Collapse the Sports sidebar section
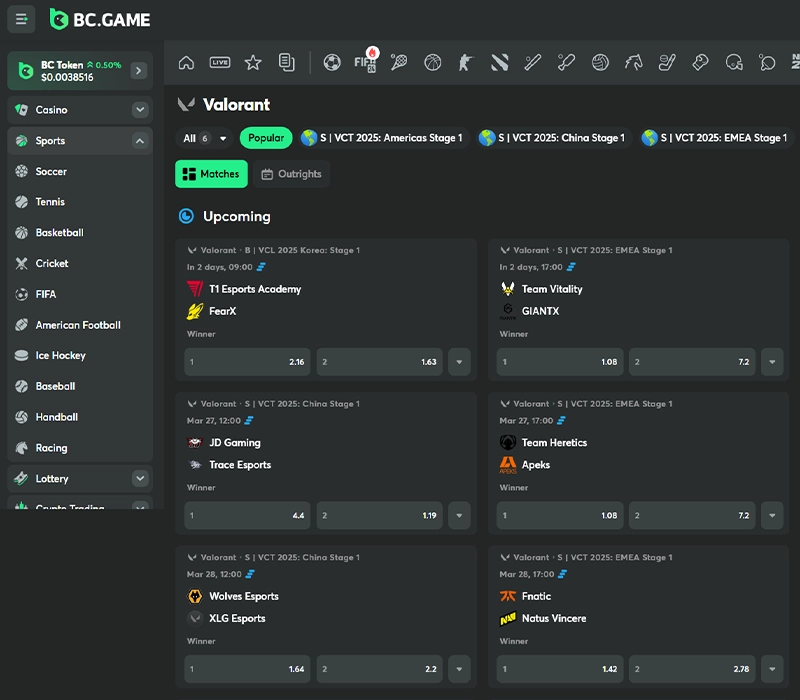This screenshot has width=800, height=700. tap(140, 141)
